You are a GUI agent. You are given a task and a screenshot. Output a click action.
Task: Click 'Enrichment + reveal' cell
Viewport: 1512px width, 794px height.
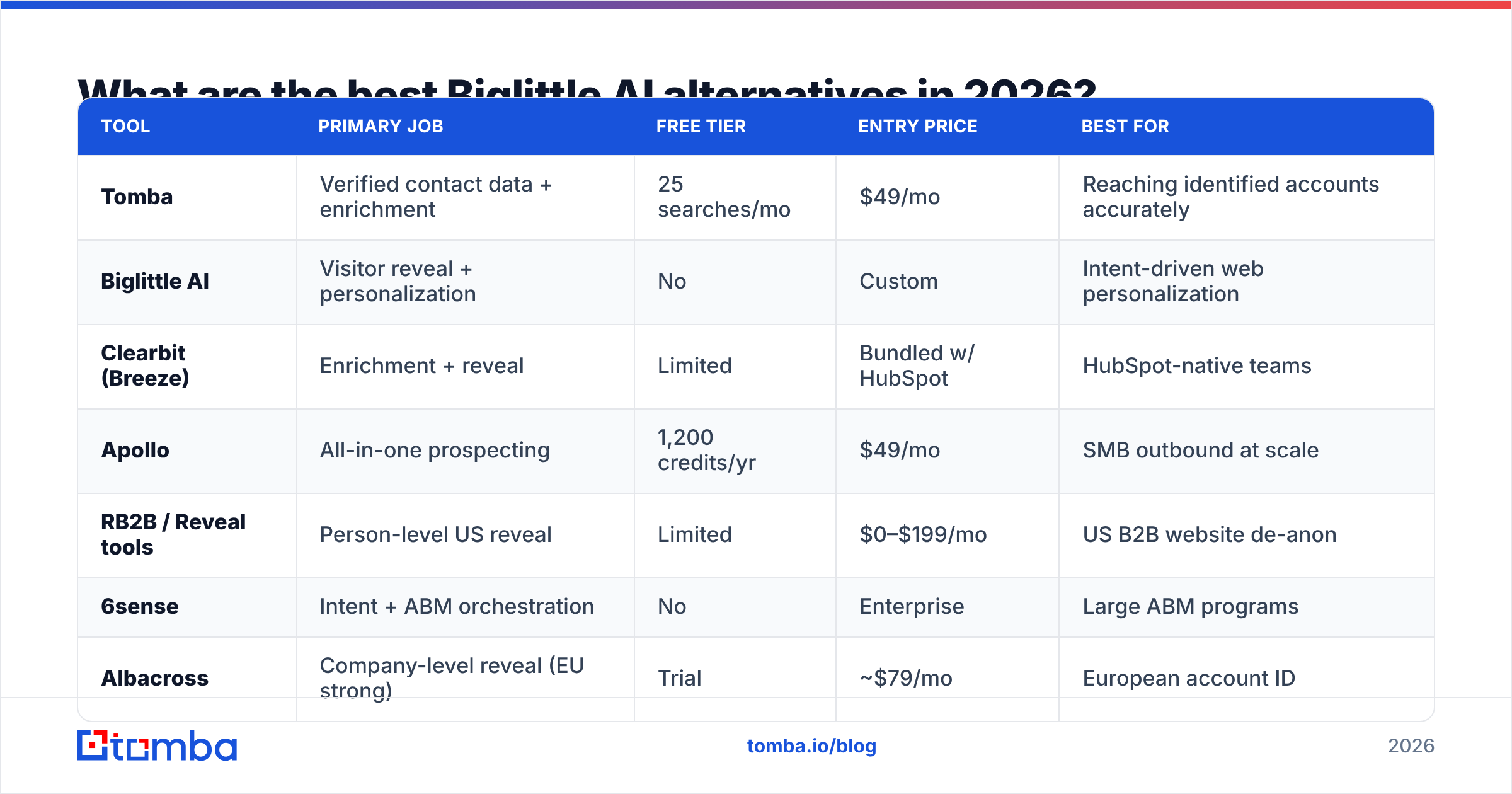[x=466, y=366]
